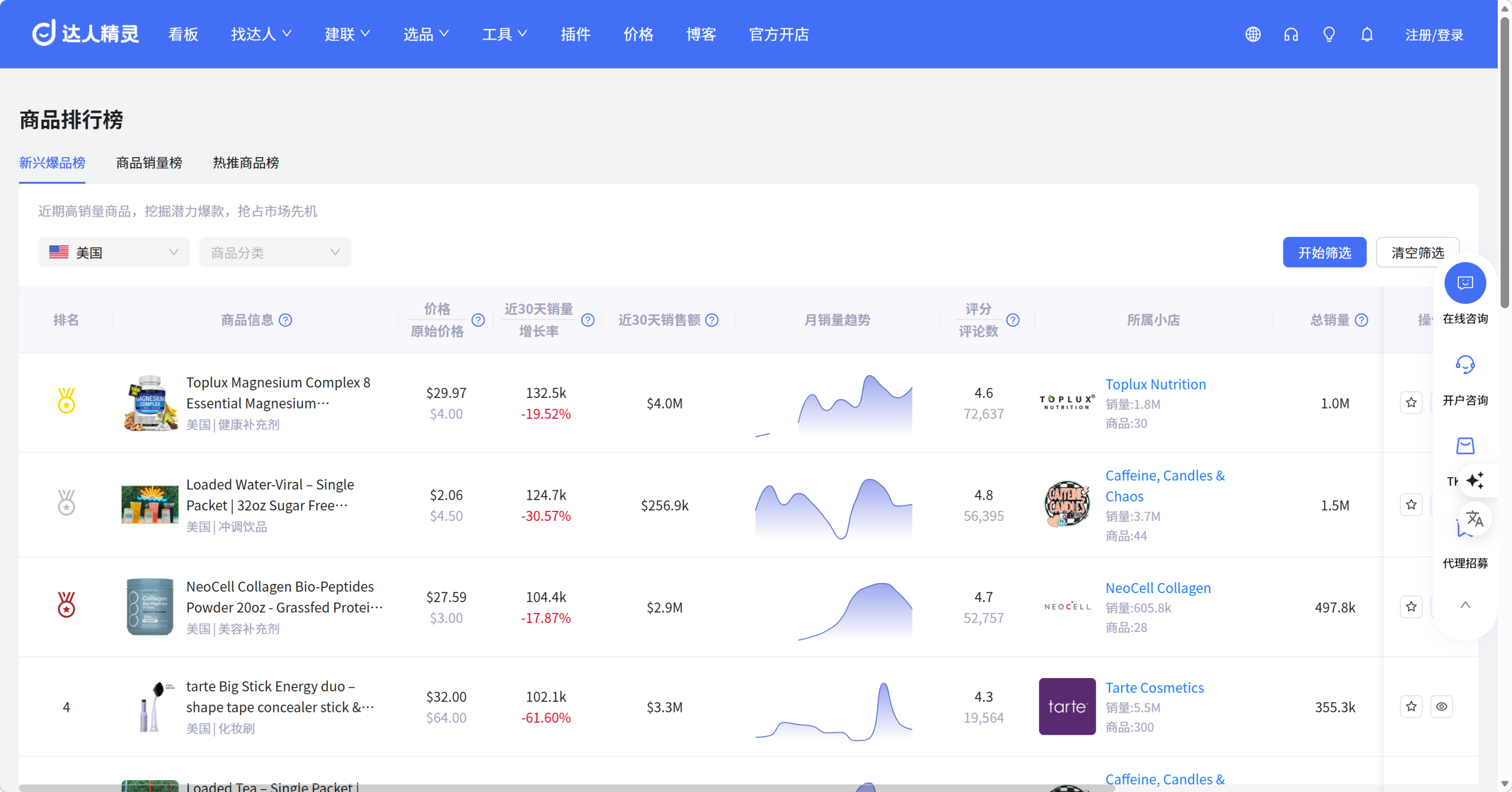The image size is (1512, 792).
Task: Click help icon next to 商品信息
Action: pos(286,320)
